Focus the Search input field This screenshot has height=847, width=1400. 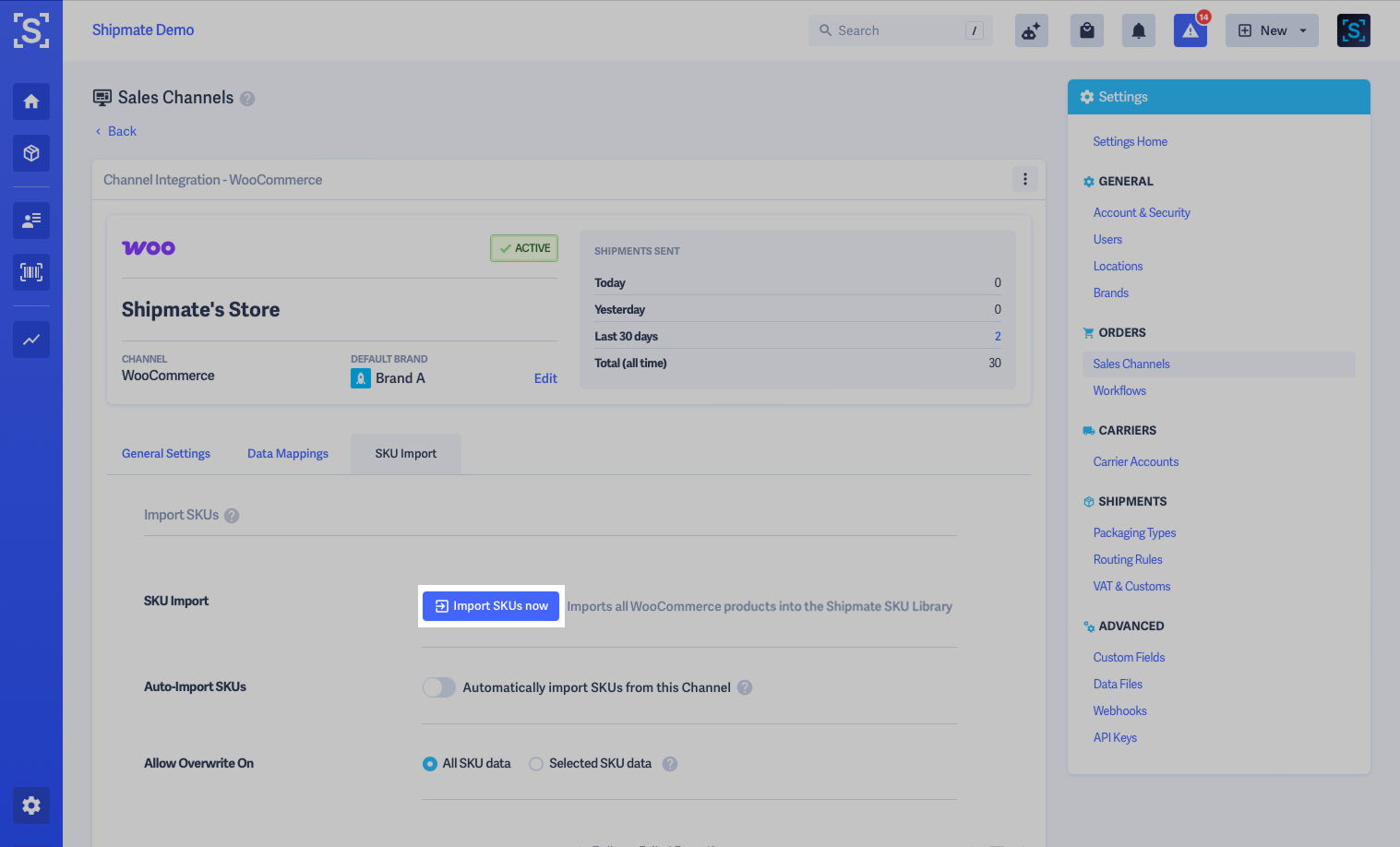point(901,30)
